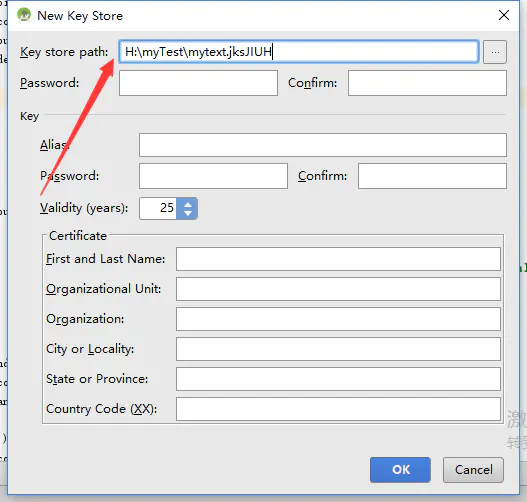Click the Alias input field
The image size is (527, 502).
pos(323,145)
